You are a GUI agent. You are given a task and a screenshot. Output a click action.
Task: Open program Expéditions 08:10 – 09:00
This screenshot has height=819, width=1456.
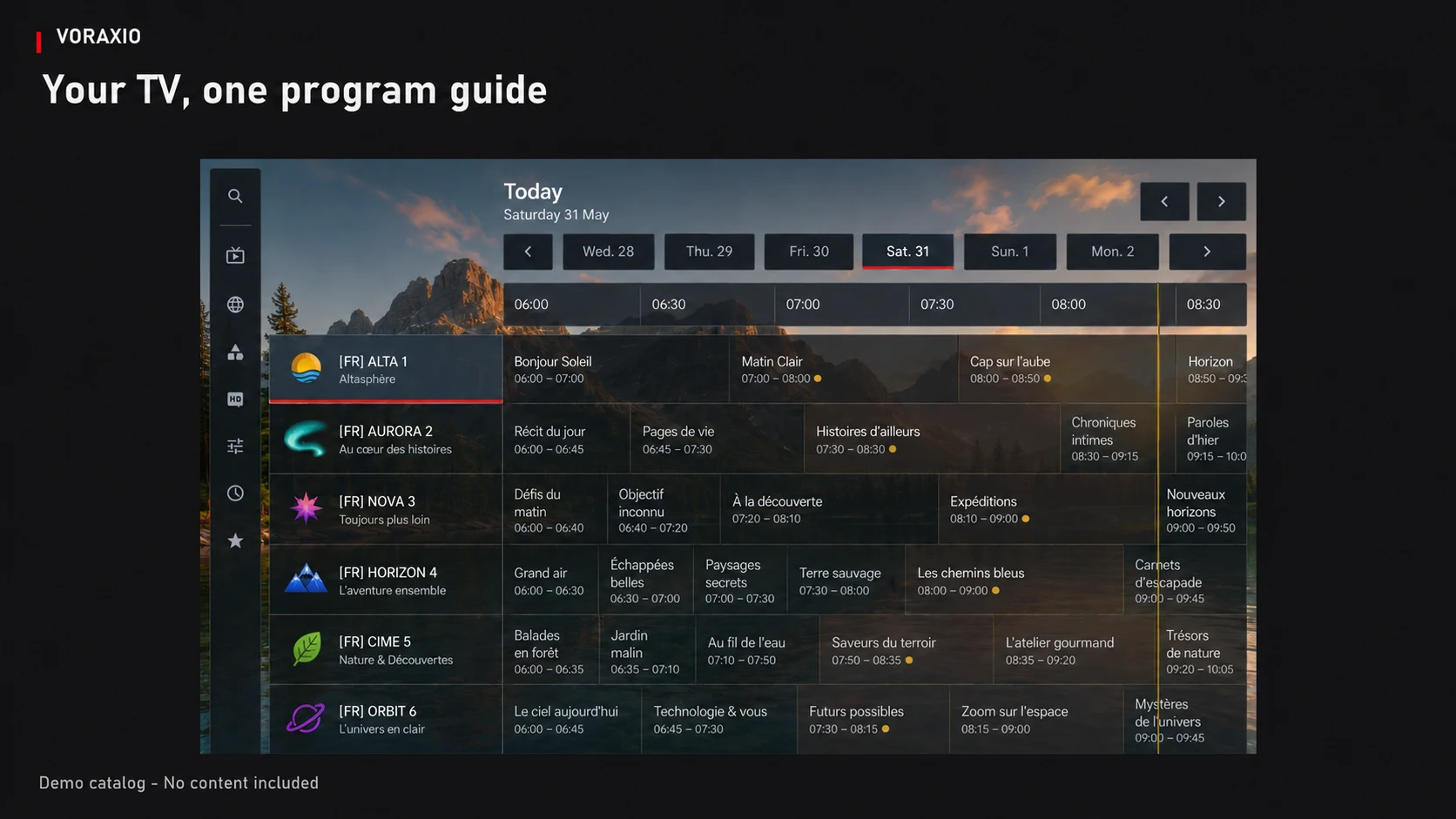(x=1048, y=509)
